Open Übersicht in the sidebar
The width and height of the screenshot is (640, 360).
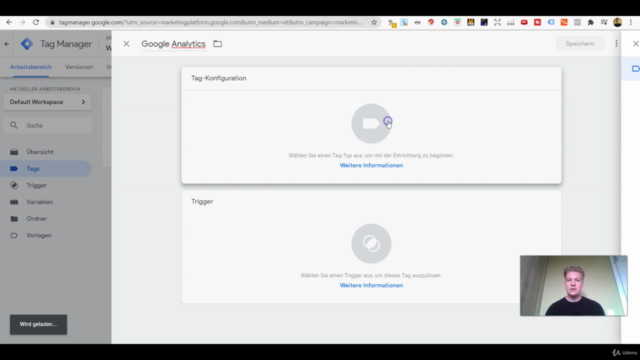pyautogui.click(x=40, y=152)
